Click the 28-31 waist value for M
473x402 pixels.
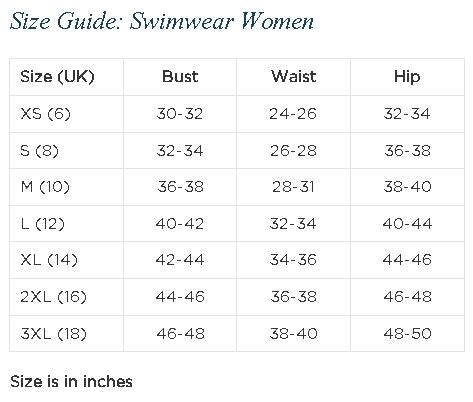coord(293,187)
